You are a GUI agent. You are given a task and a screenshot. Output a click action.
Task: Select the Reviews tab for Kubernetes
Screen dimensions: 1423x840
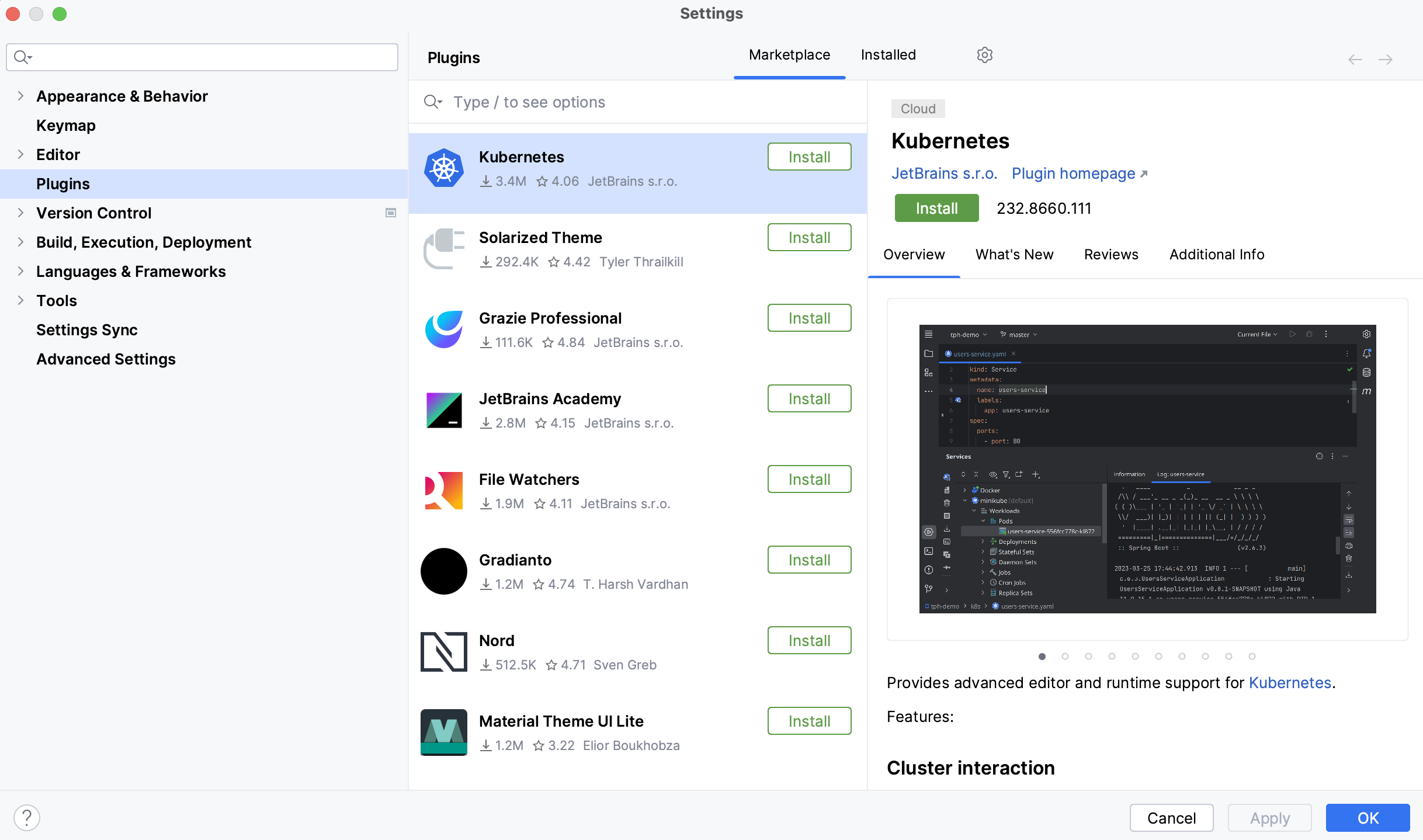click(1112, 254)
